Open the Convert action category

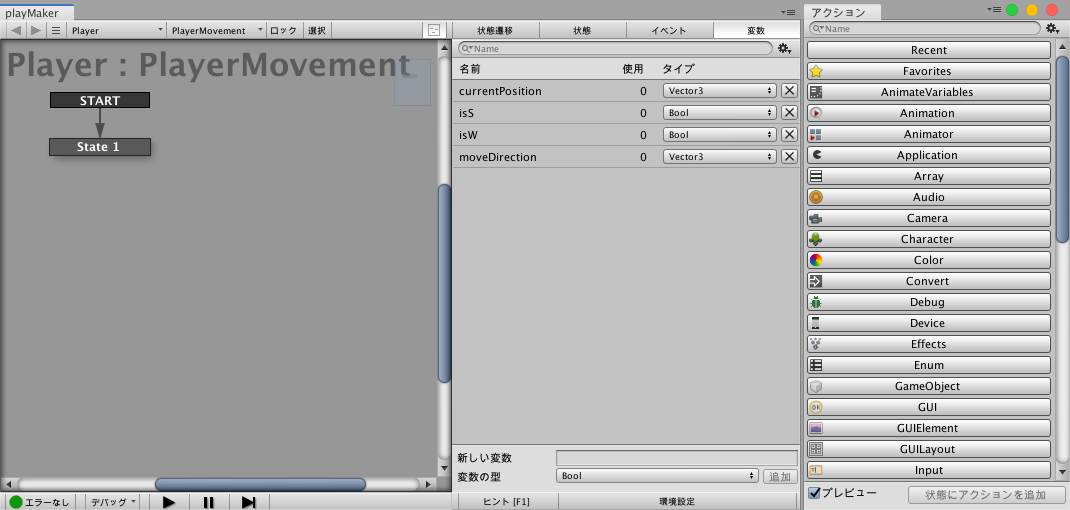(x=929, y=281)
